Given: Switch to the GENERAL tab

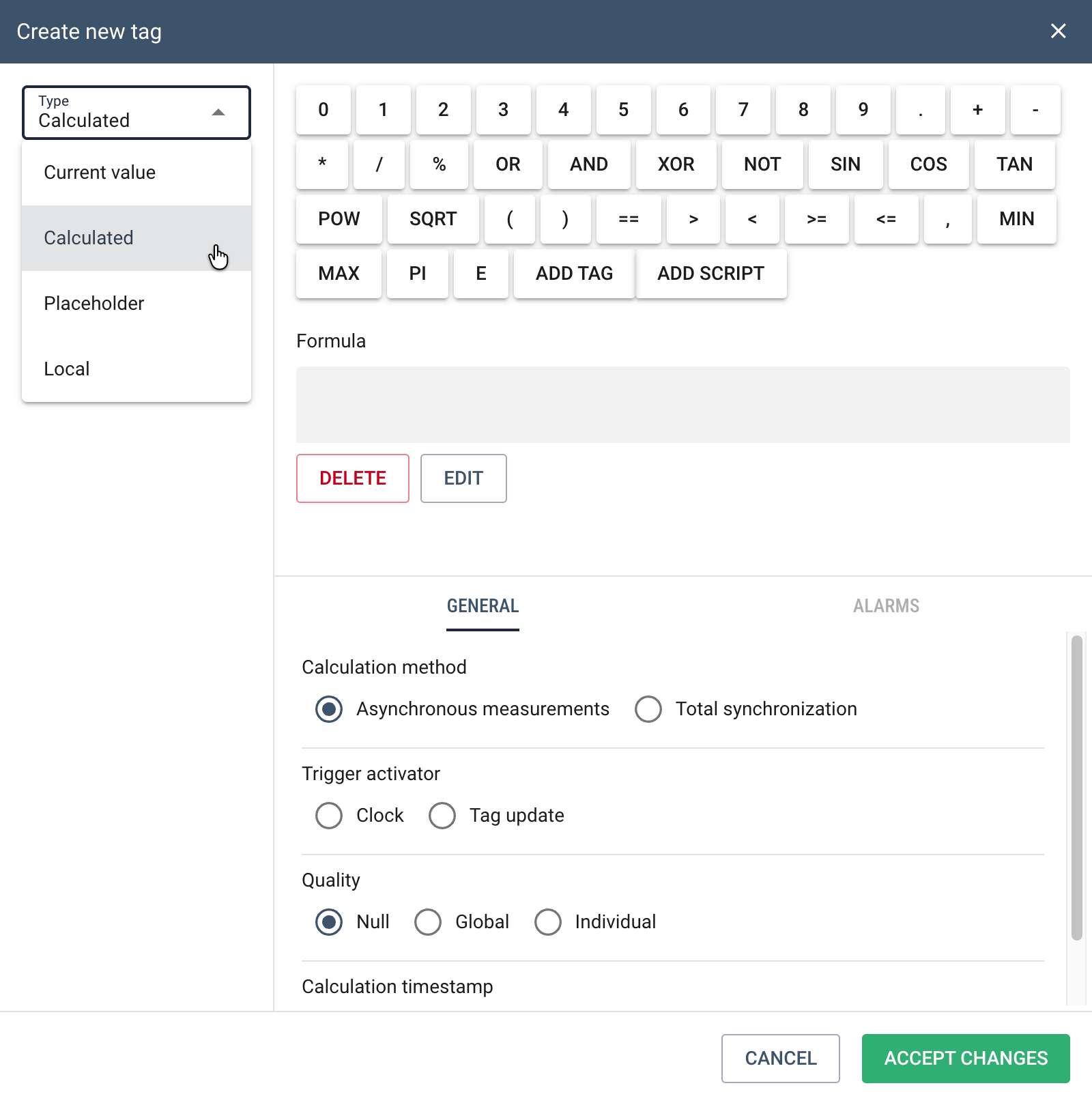Looking at the screenshot, I should click(x=483, y=606).
